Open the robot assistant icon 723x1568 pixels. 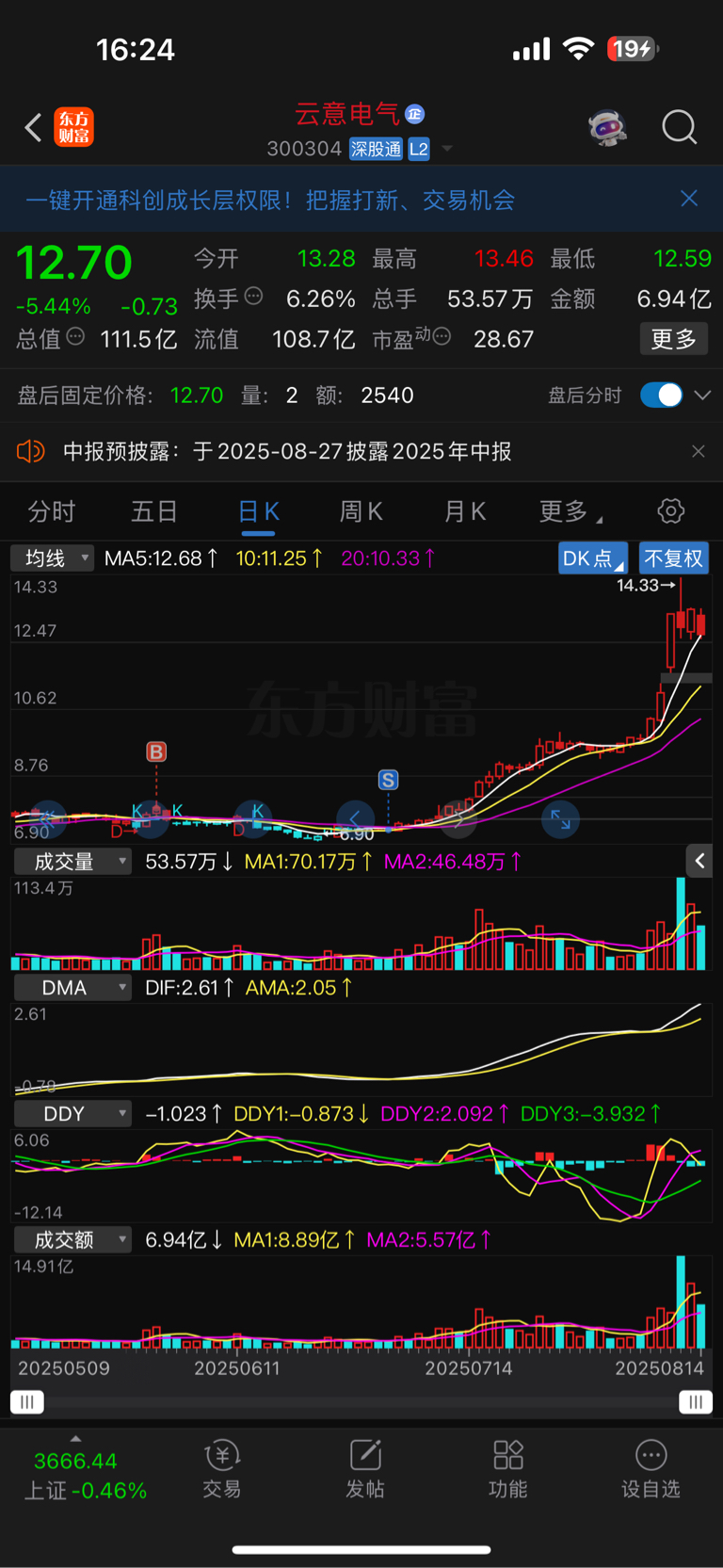click(x=607, y=127)
